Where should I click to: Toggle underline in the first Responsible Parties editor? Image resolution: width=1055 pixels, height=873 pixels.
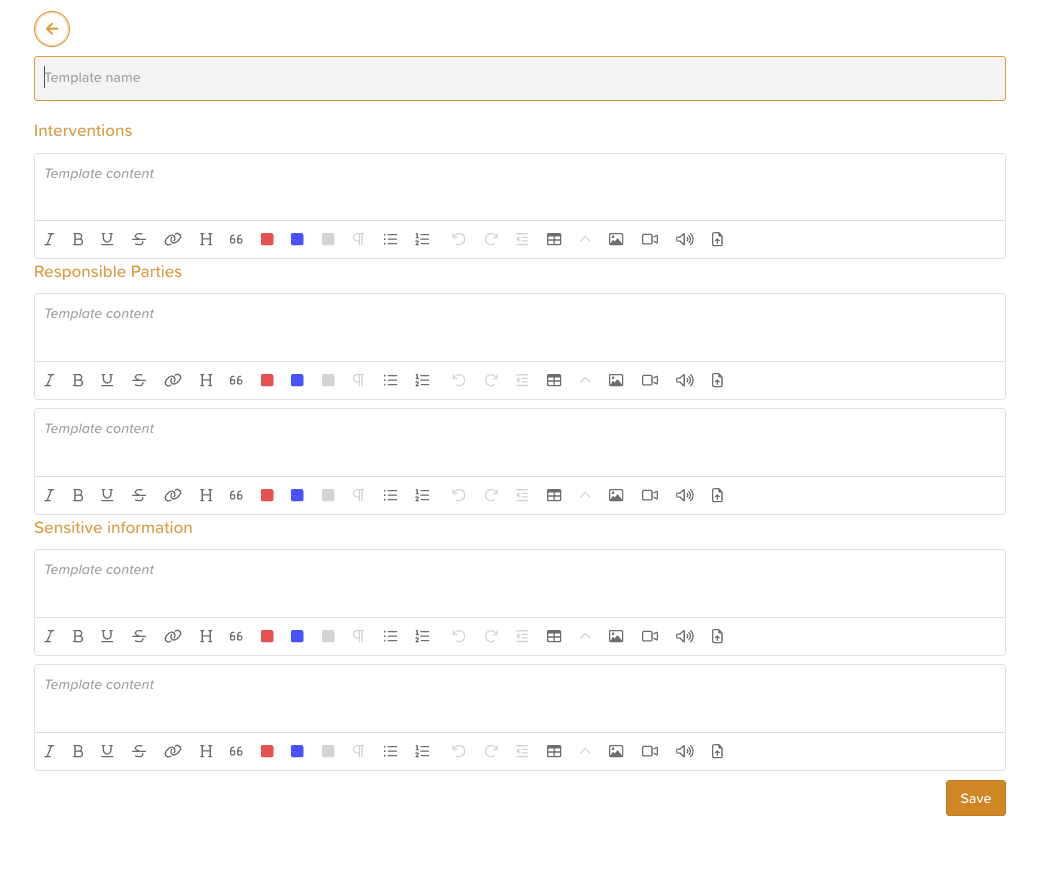(107, 380)
